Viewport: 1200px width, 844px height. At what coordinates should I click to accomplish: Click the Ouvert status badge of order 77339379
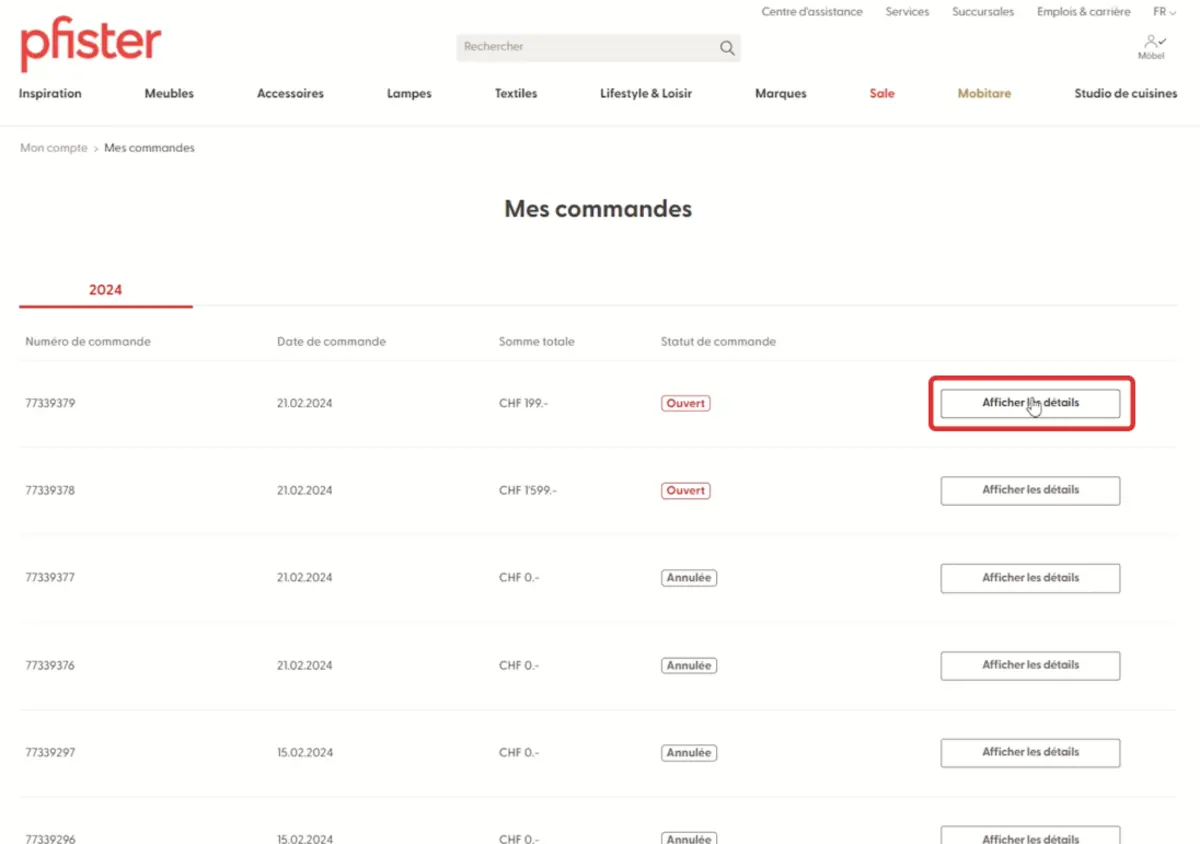click(x=685, y=404)
